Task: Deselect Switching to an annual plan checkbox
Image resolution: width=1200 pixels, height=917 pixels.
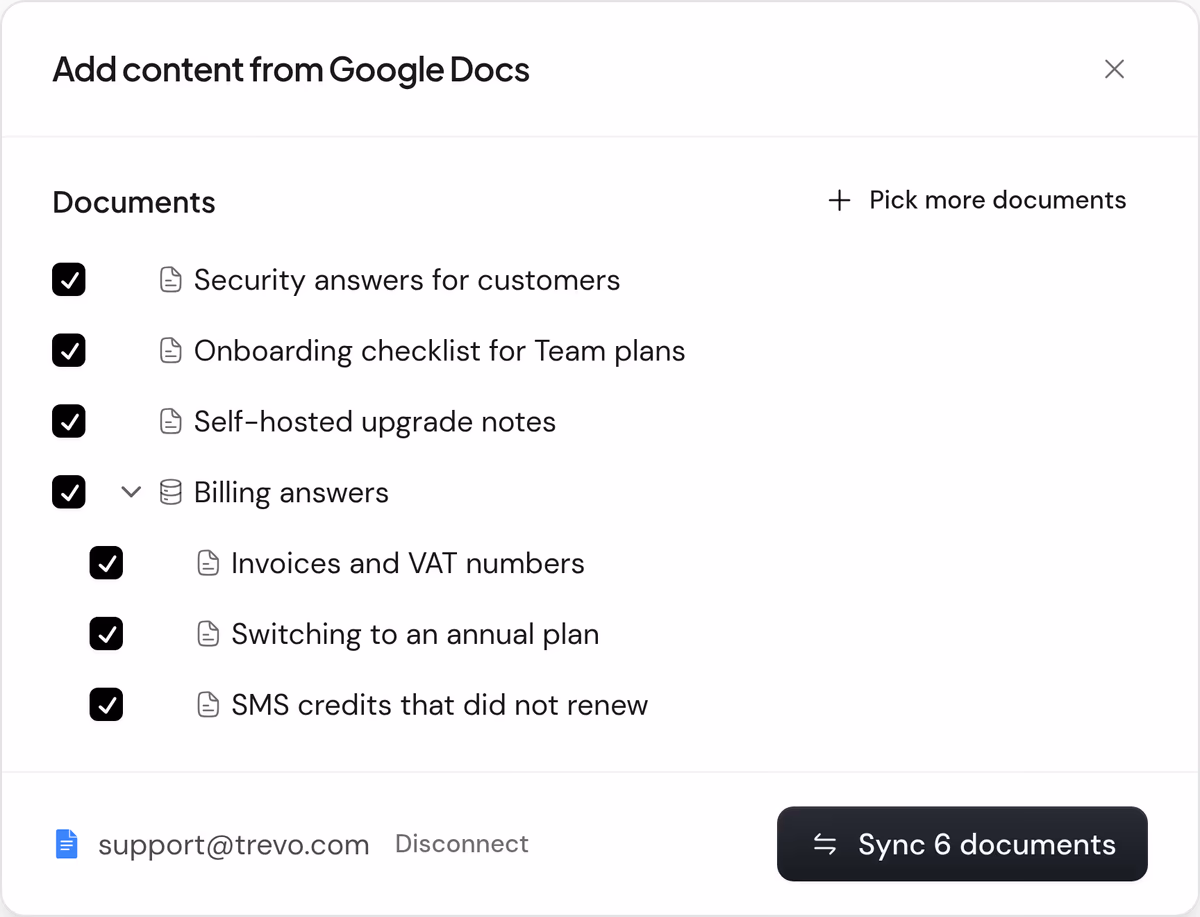Action: coord(106,634)
